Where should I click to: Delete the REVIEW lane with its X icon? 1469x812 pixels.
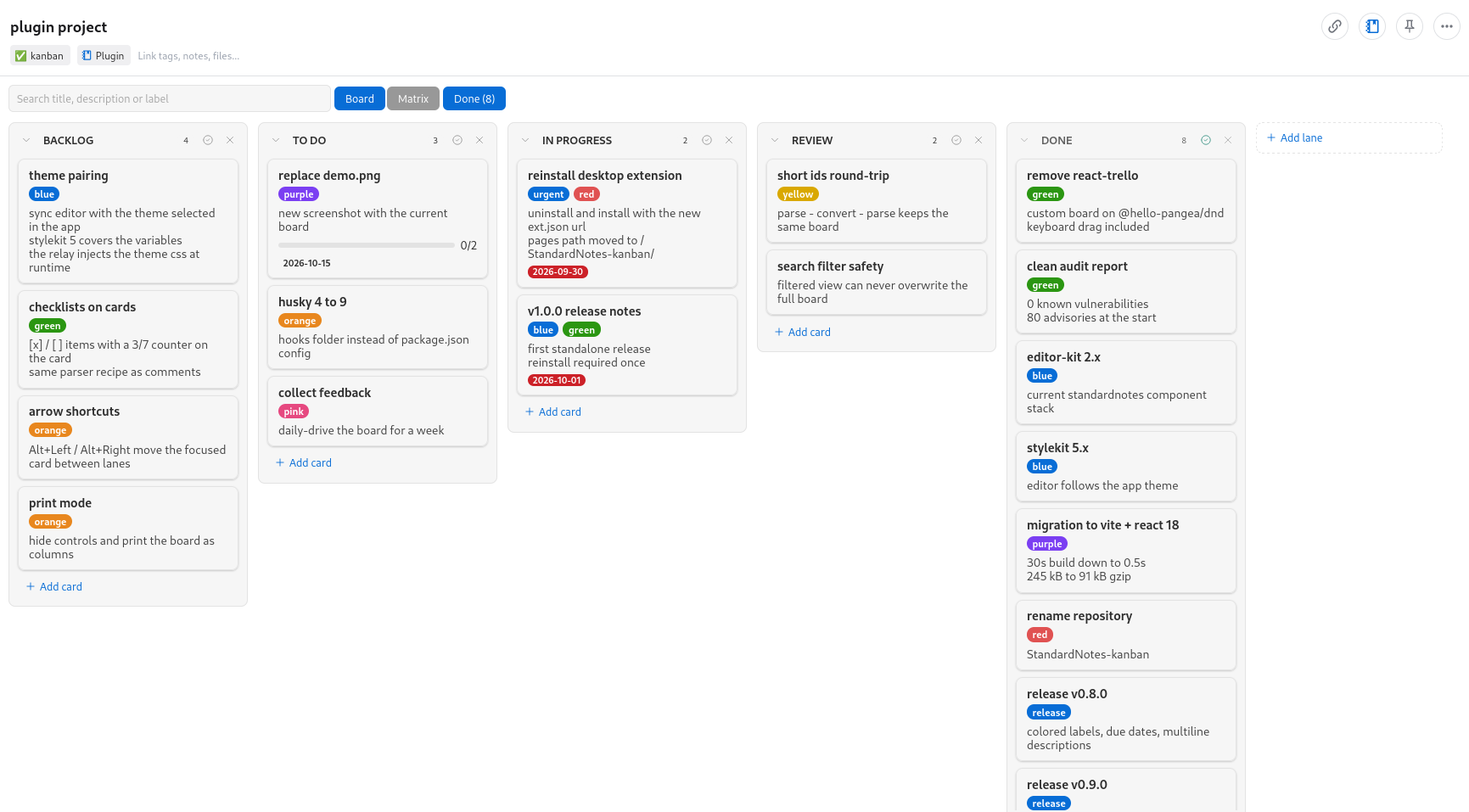pos(978,140)
